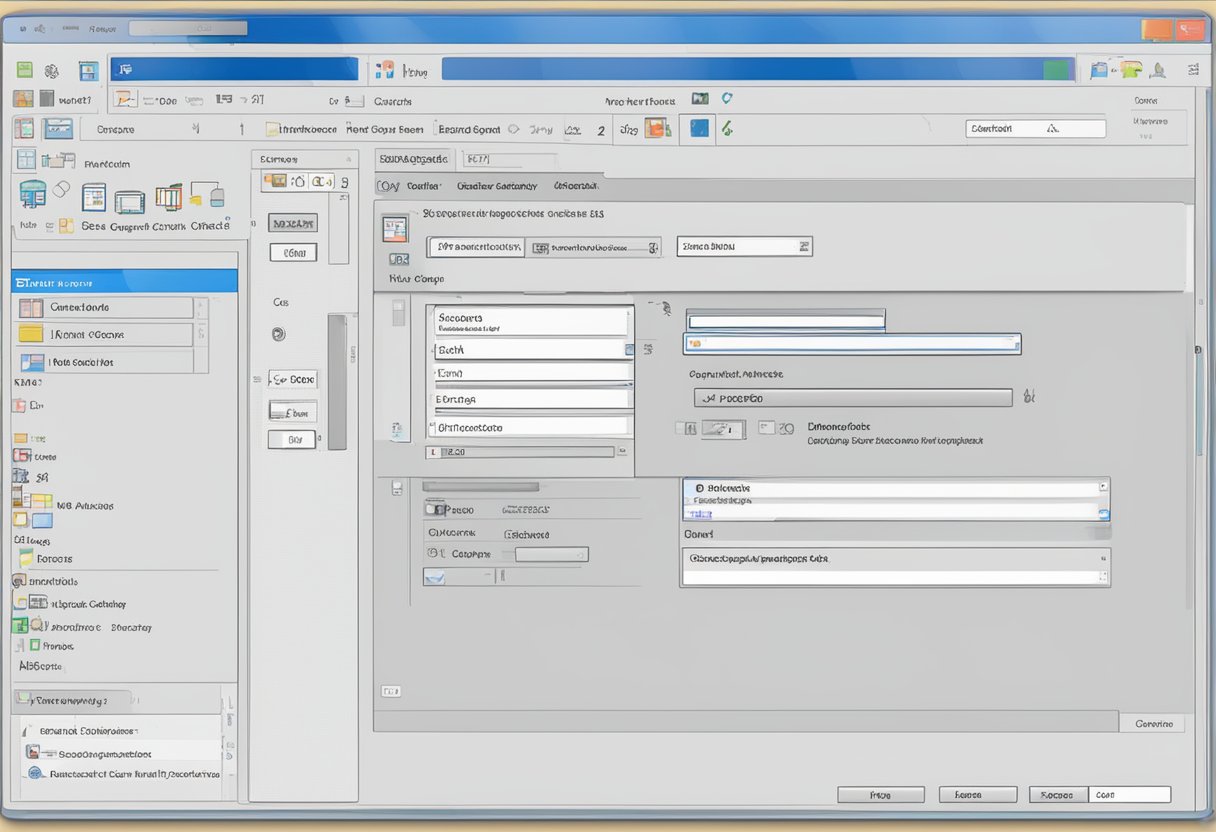Select the list row with the yellow folder icon
Screen dimensions: 1216x832
(105, 334)
